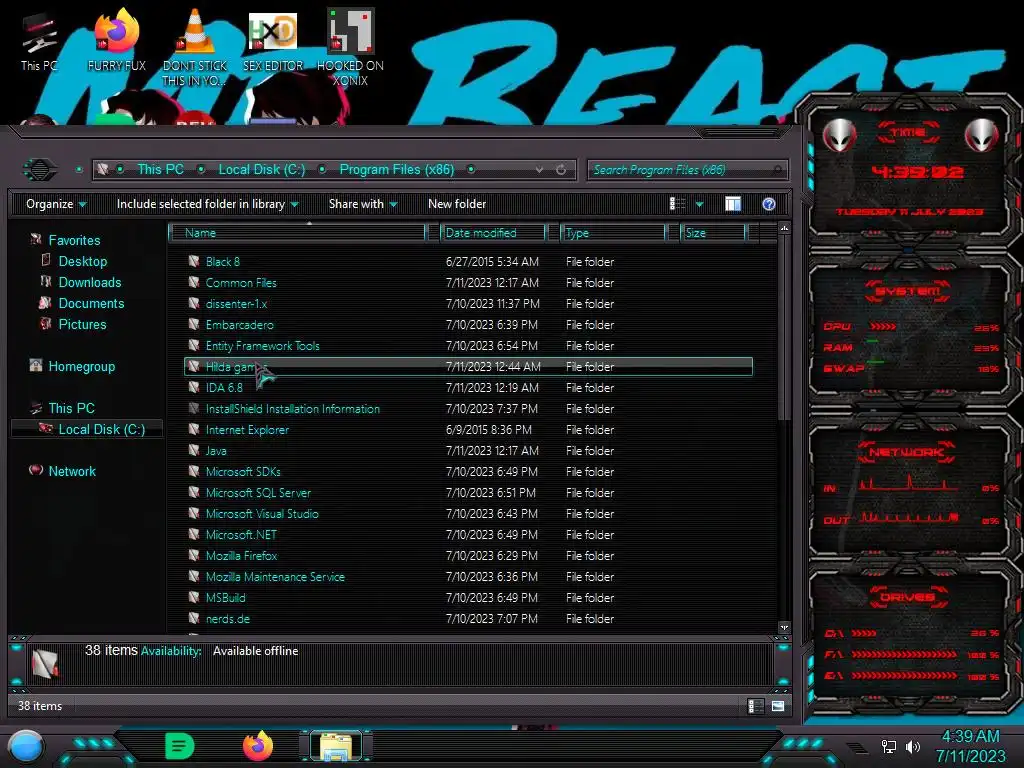
Task: Click the search magnifier icon
Action: [777, 170]
